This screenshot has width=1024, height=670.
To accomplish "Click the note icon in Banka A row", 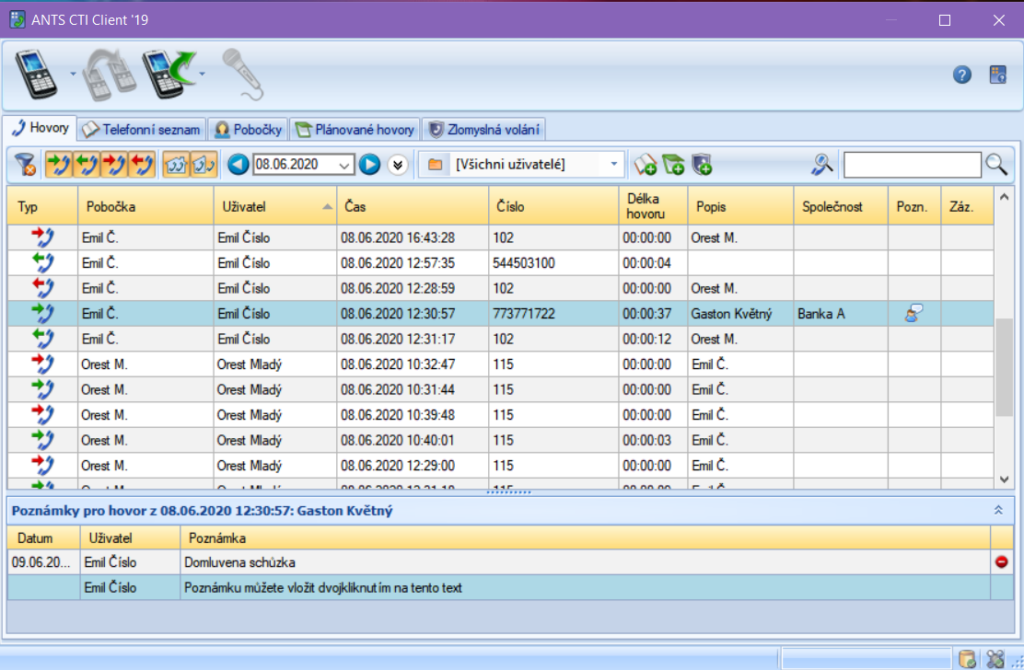I will pyautogui.click(x=913, y=314).
